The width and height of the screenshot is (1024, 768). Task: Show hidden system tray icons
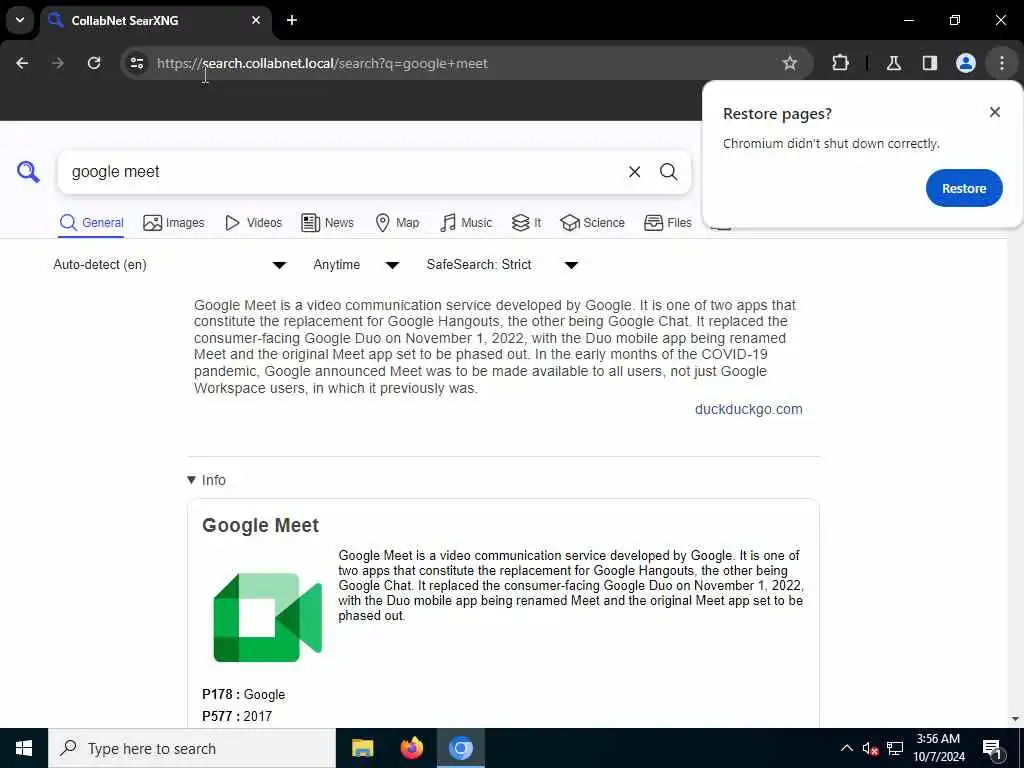click(x=846, y=748)
